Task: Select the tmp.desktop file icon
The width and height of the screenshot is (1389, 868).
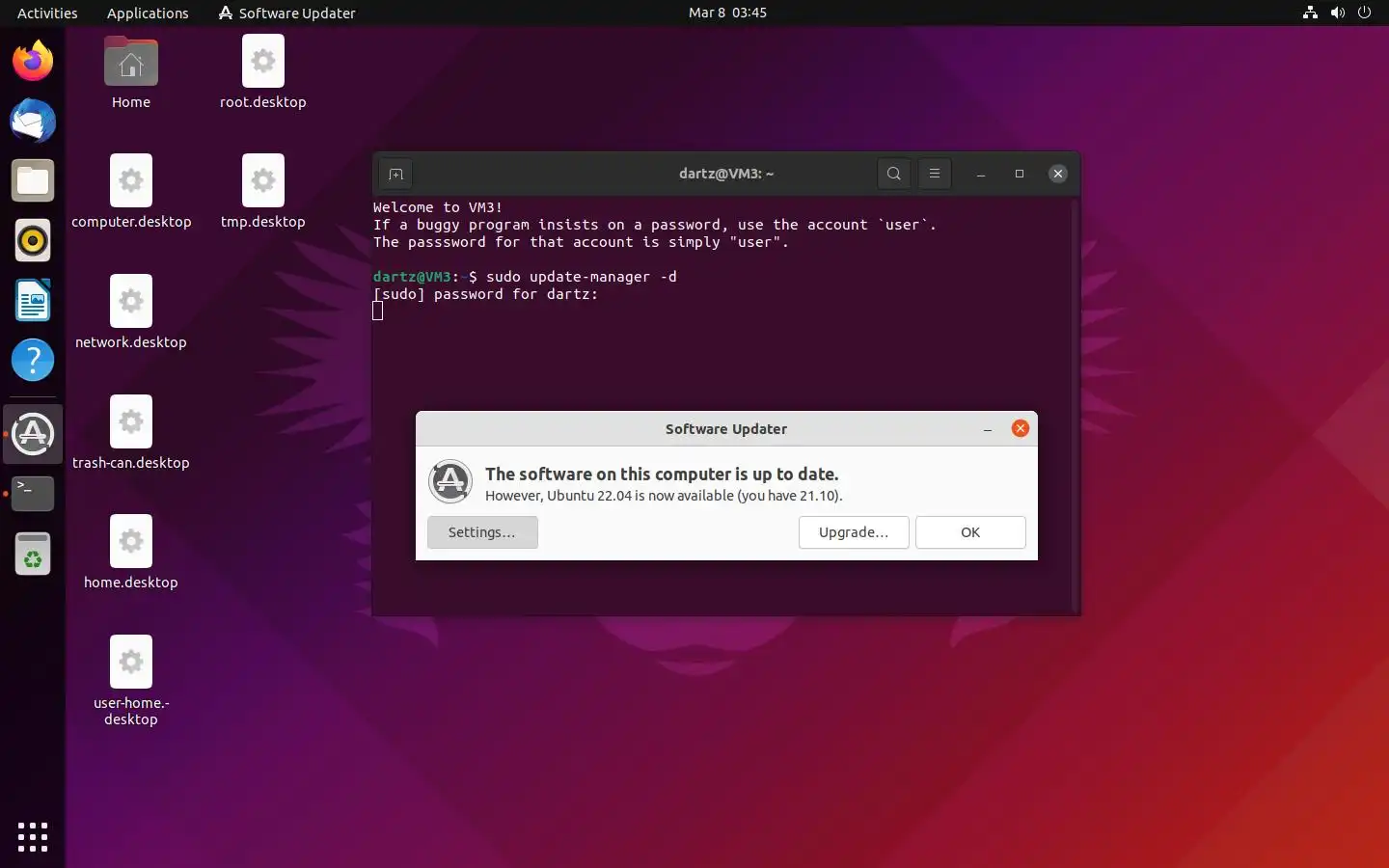Action: coord(263,192)
